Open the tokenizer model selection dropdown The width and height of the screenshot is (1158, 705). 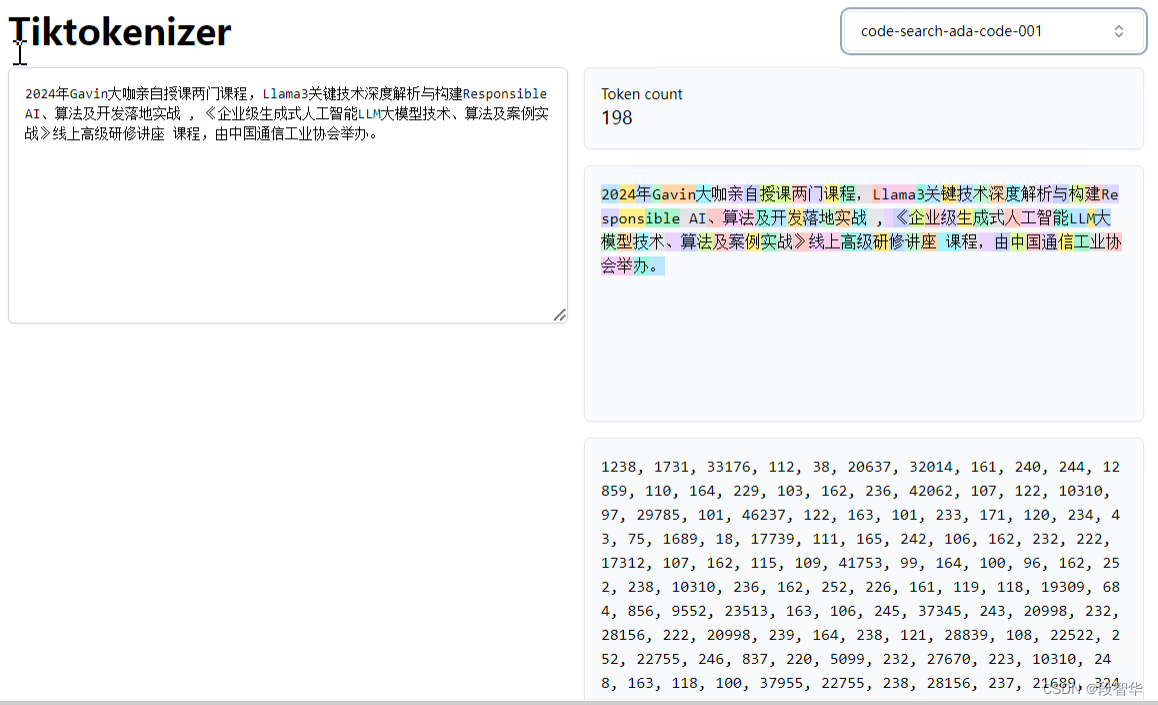click(x=992, y=31)
